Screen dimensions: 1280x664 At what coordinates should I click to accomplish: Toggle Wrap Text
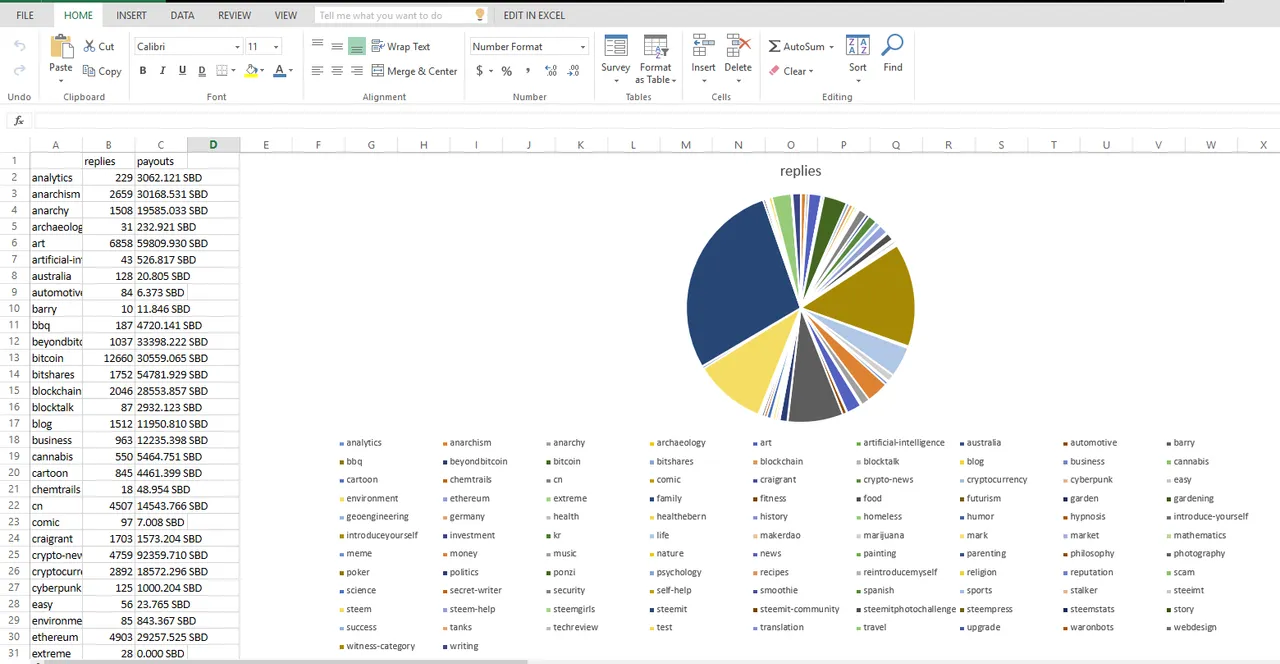click(x=401, y=46)
